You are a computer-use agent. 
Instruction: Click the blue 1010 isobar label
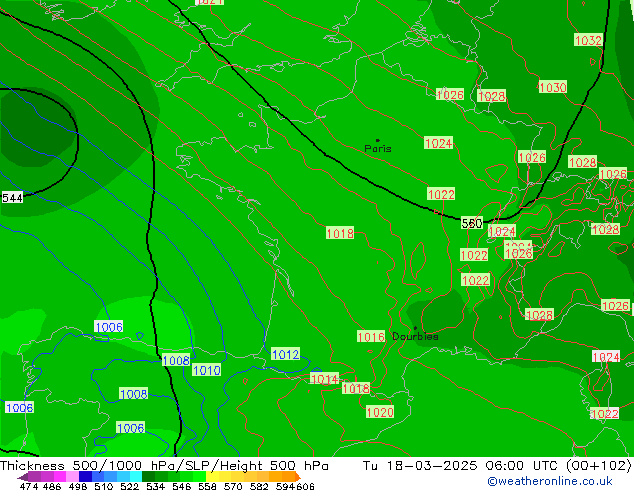207,370
